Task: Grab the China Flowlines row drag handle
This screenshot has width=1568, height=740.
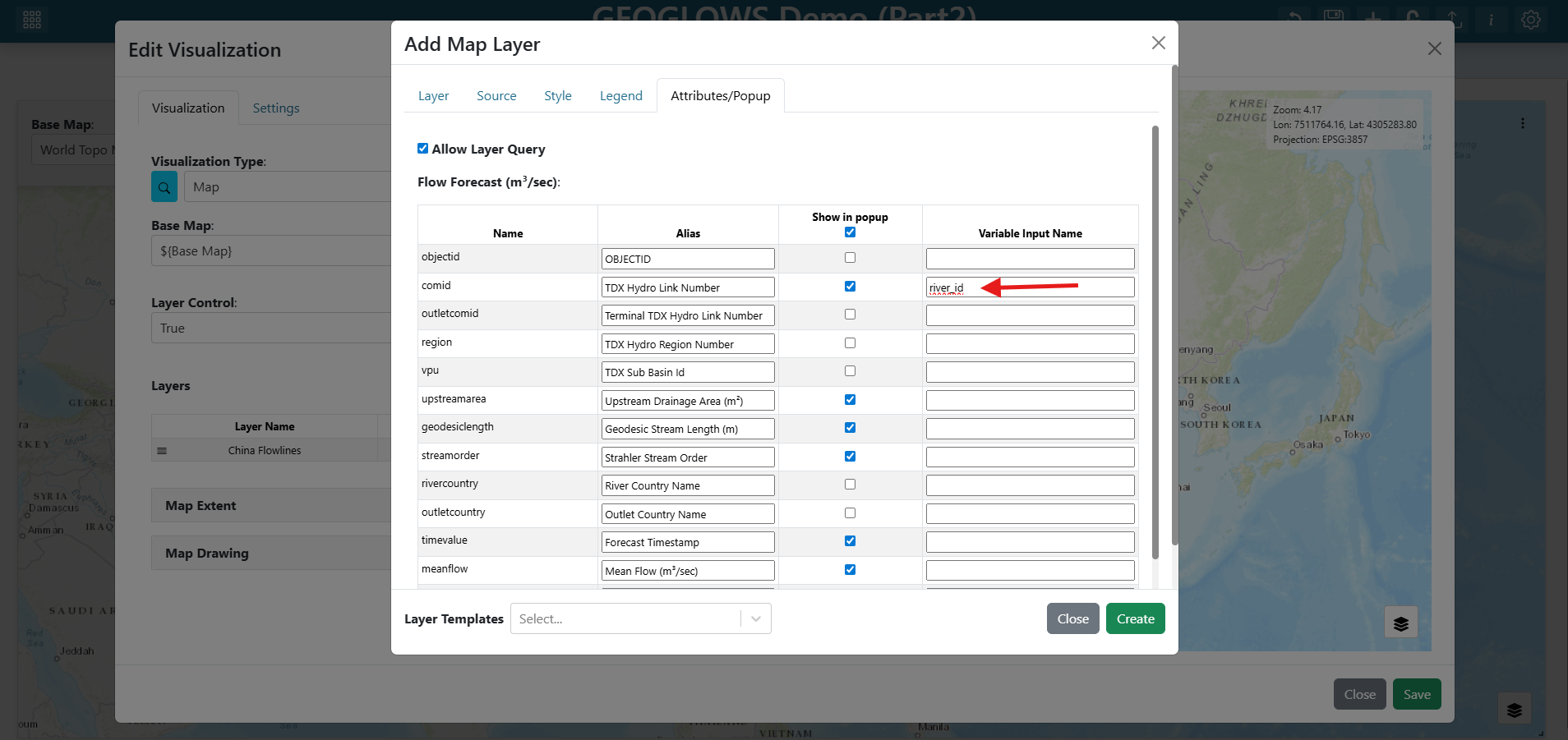Action: point(162,451)
